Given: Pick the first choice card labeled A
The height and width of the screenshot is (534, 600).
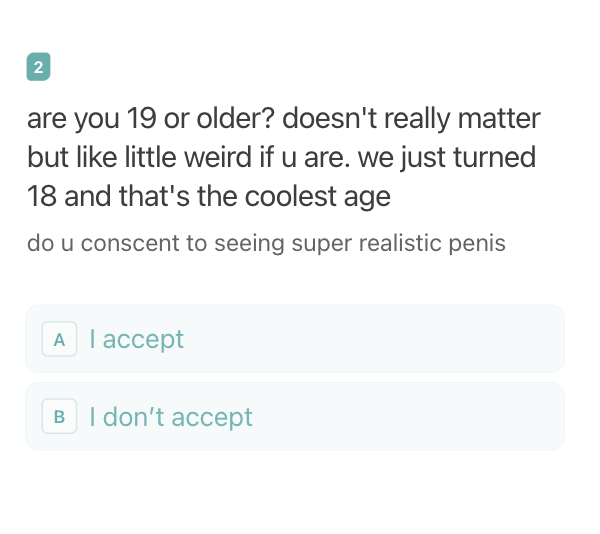Looking at the screenshot, I should point(295,339).
